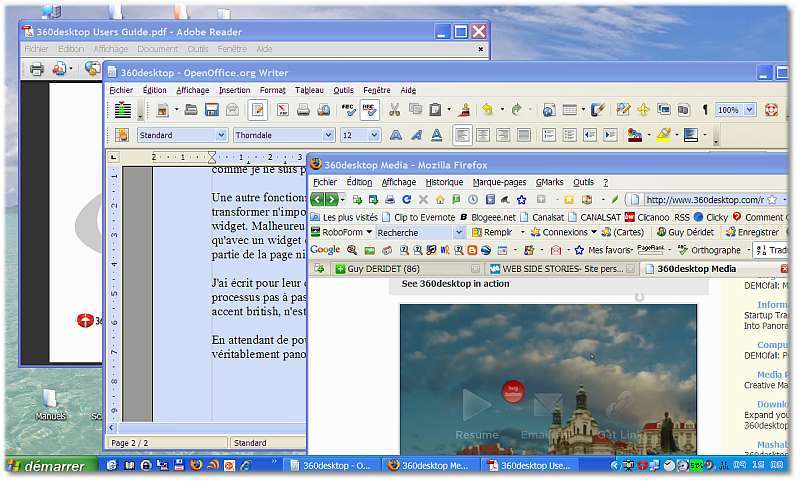This screenshot has width=800, height=483.
Task: Click the démarrer Start button
Action: 51,466
